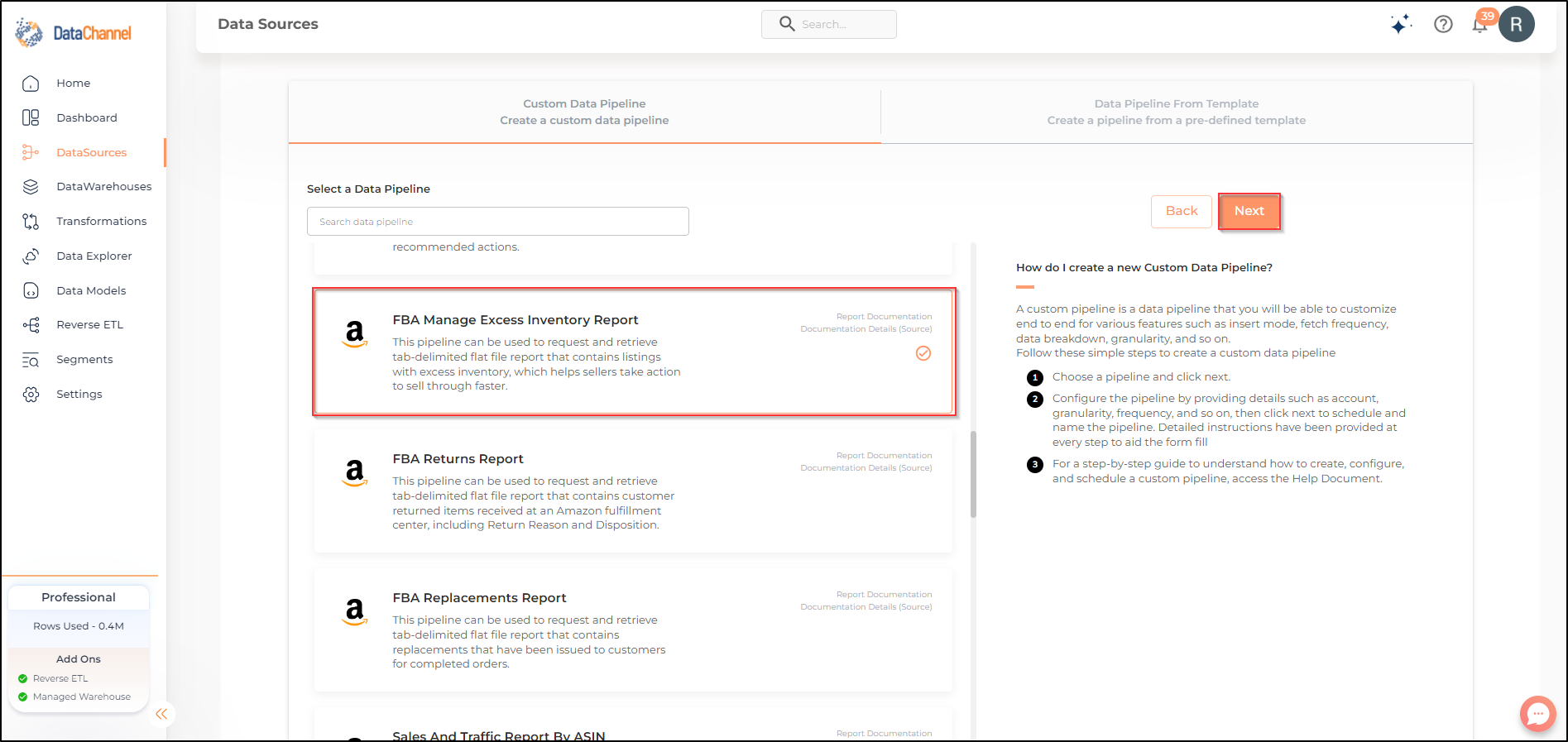Viewport: 1568px width, 742px height.
Task: Open Documentation Details (Source) for FBA Replacements Report
Action: point(866,607)
